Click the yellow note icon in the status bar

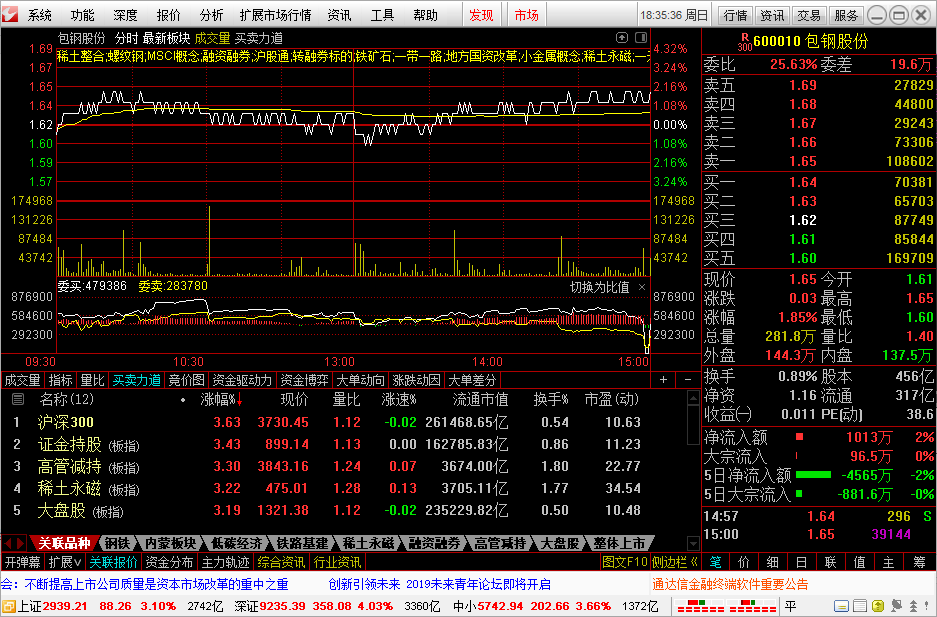click(x=841, y=607)
